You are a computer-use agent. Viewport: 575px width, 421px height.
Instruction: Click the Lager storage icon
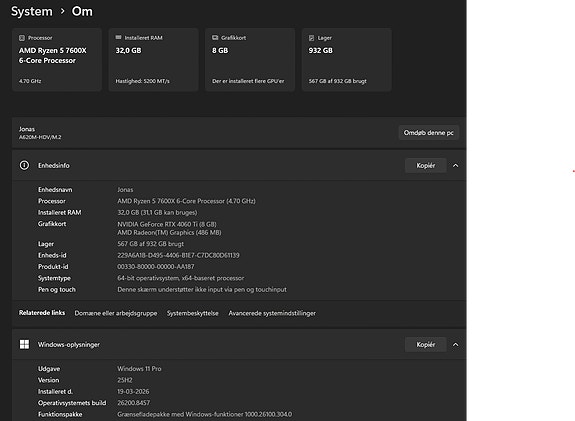click(x=311, y=38)
